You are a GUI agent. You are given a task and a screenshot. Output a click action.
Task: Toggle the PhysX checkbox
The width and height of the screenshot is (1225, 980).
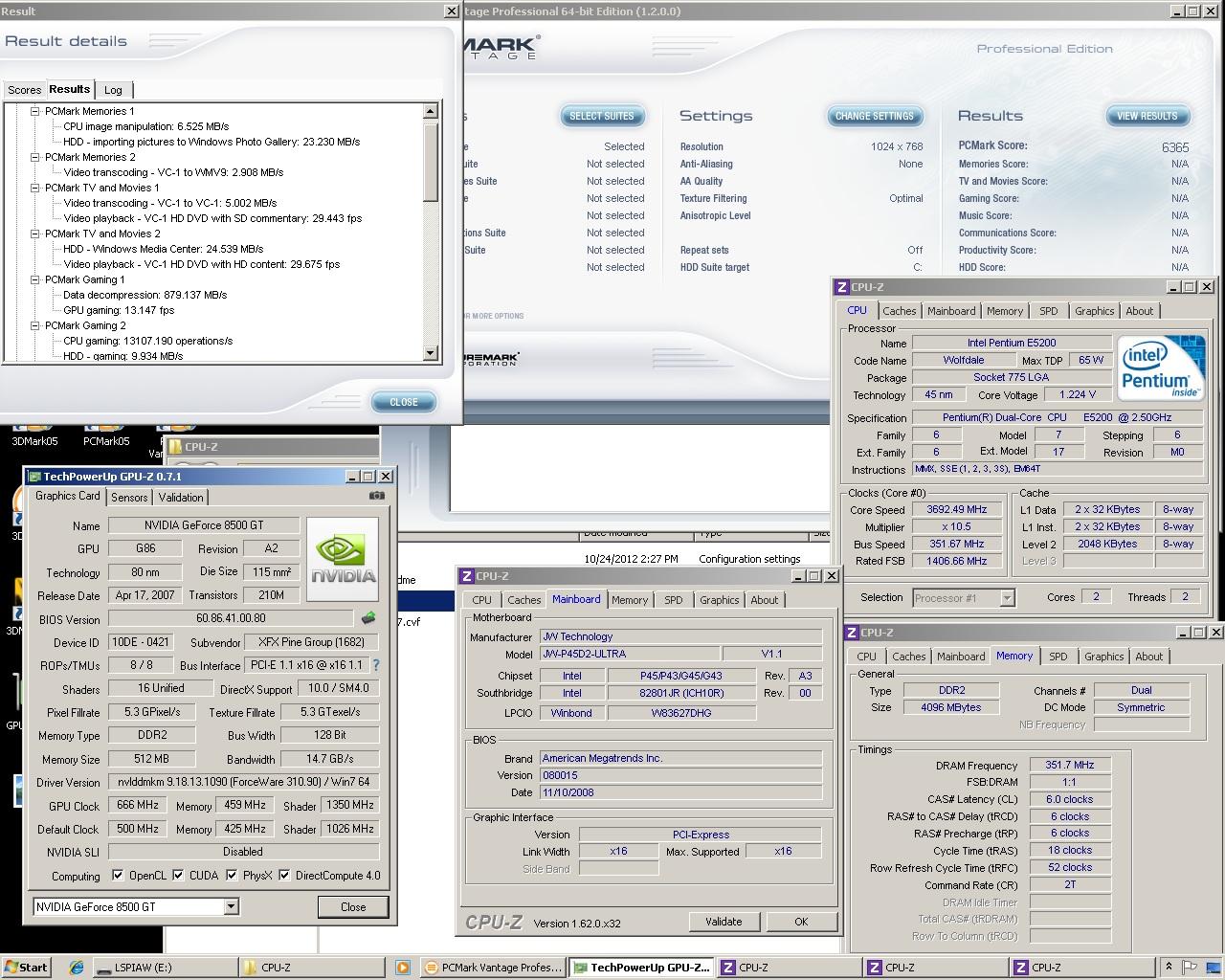(x=232, y=875)
